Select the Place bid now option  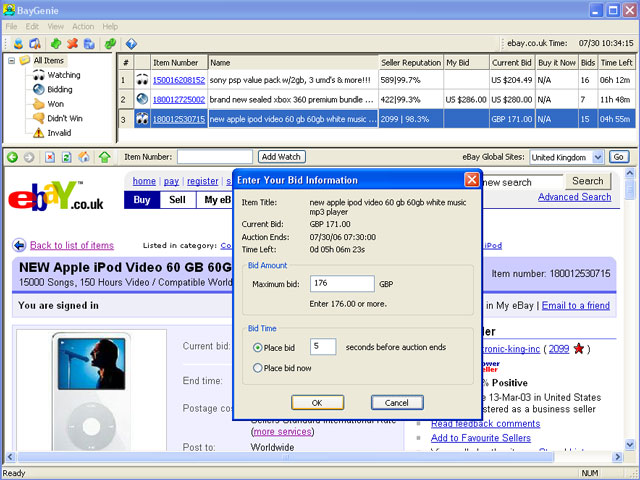click(x=258, y=368)
